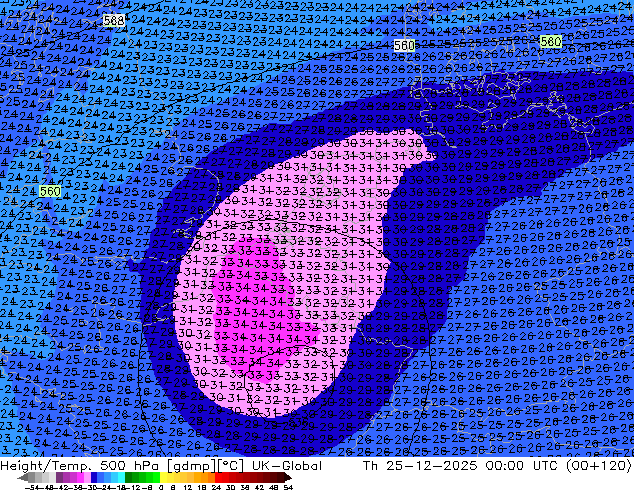Click the magenta swatch in the color legend
This screenshot has width=634, height=490.
(x=80, y=478)
